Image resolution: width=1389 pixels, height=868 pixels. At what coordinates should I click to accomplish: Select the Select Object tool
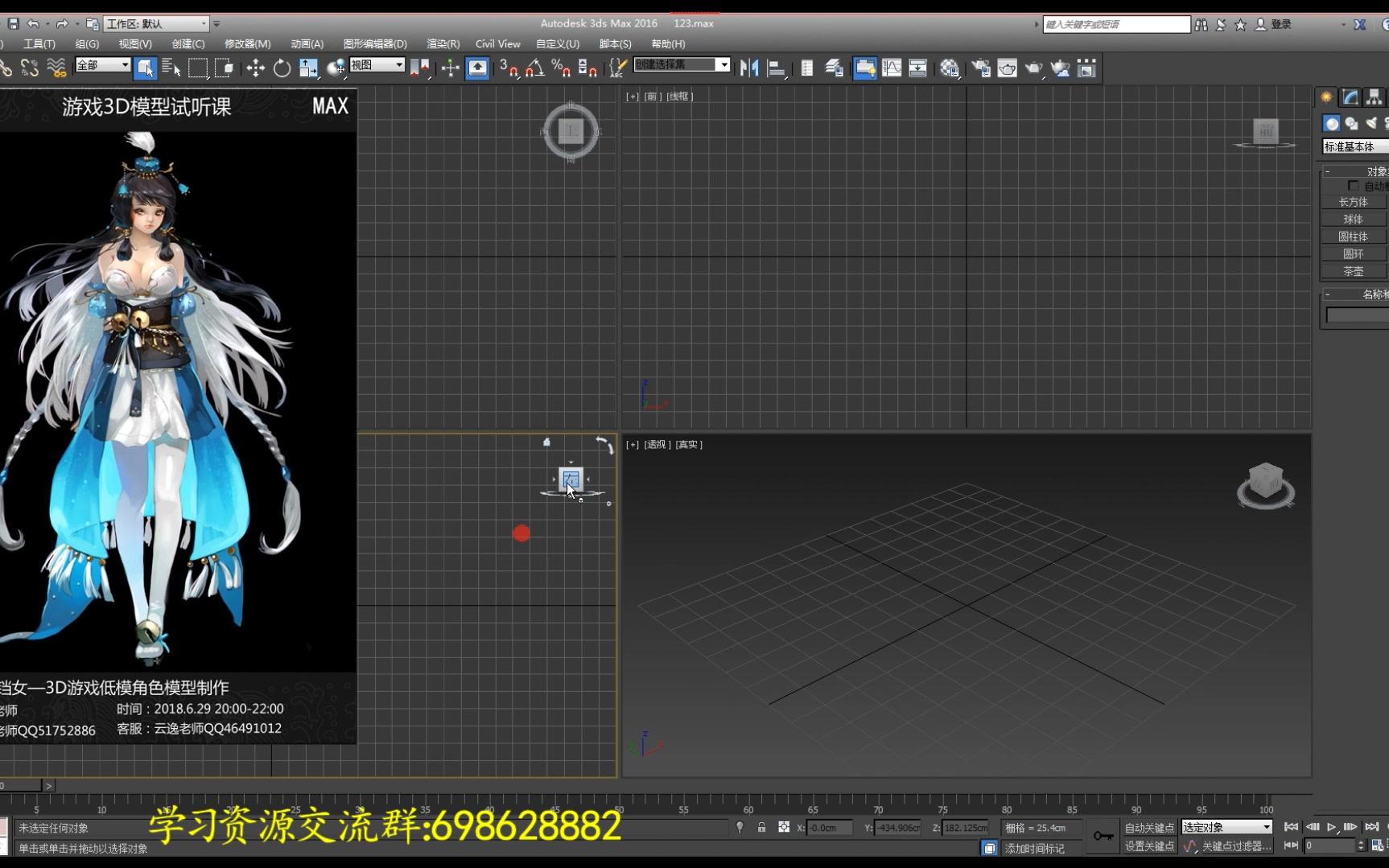145,68
